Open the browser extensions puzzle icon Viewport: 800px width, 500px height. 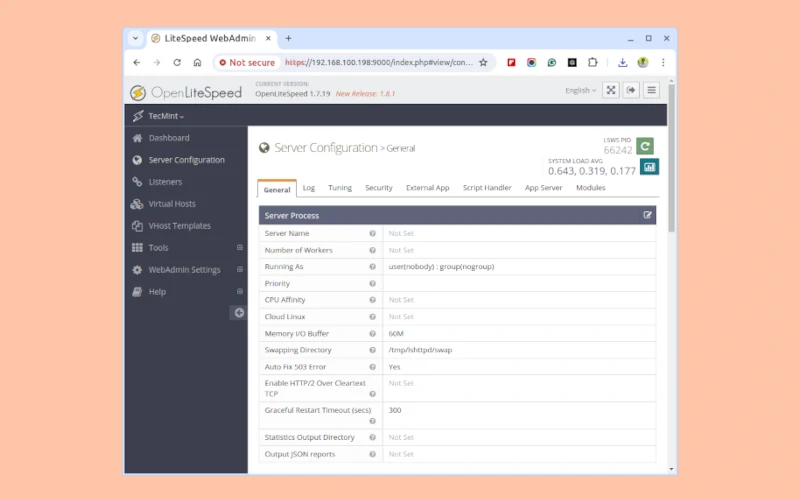pyautogui.click(x=592, y=62)
